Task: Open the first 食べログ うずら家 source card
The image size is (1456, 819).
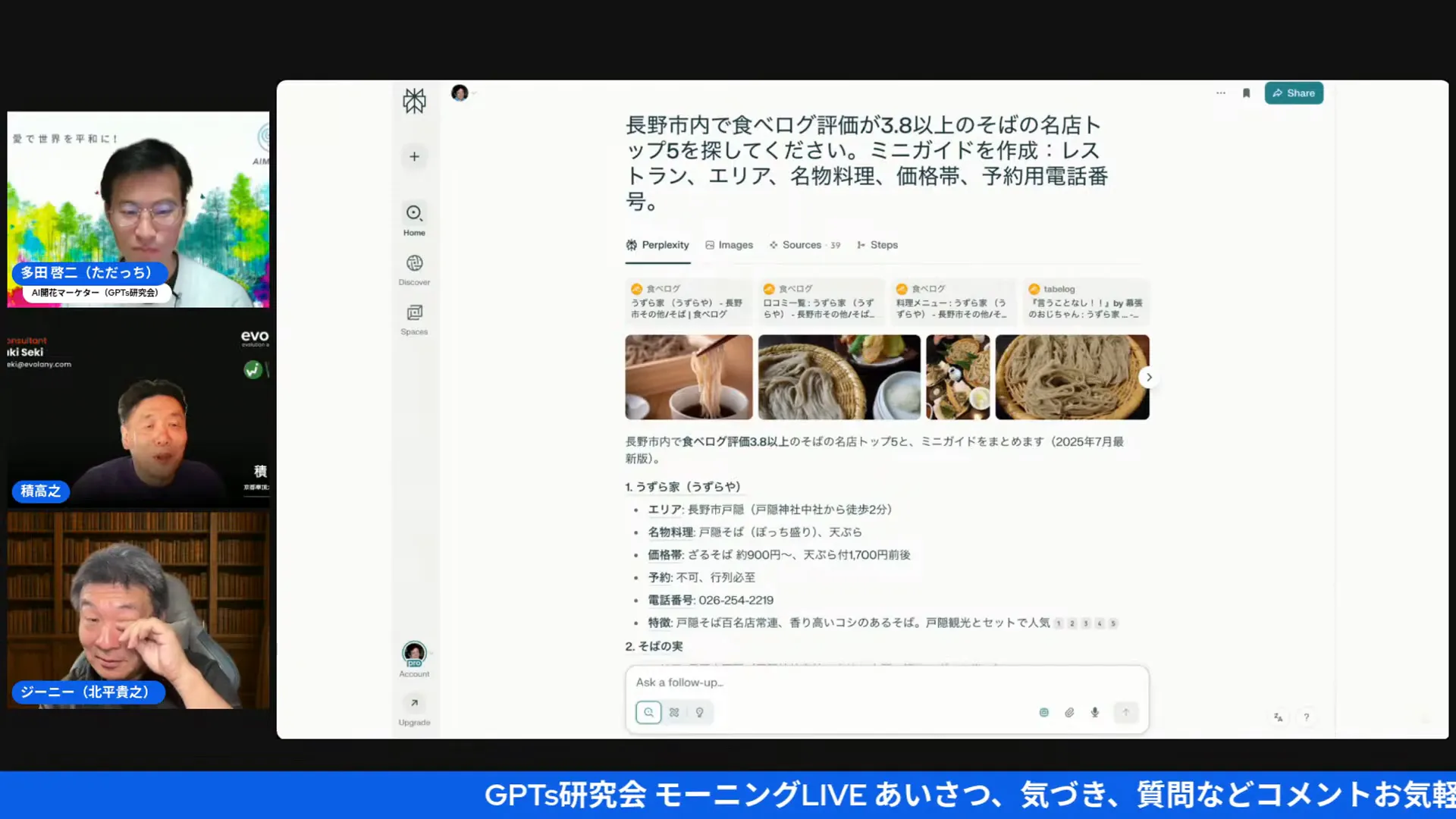Action: (x=689, y=302)
